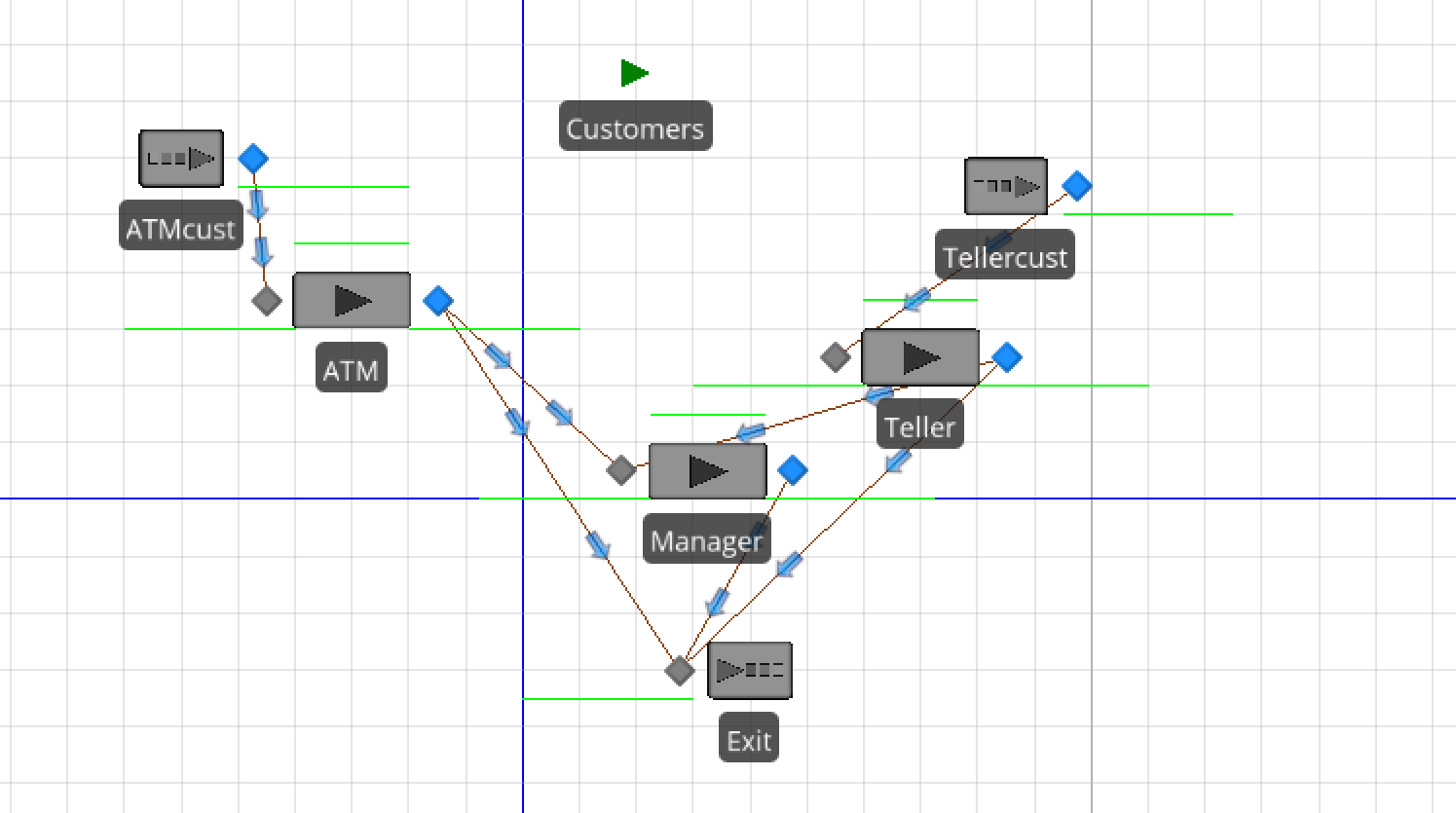This screenshot has width=1456, height=813.
Task: Select the gray input node before Manager
Action: (620, 470)
